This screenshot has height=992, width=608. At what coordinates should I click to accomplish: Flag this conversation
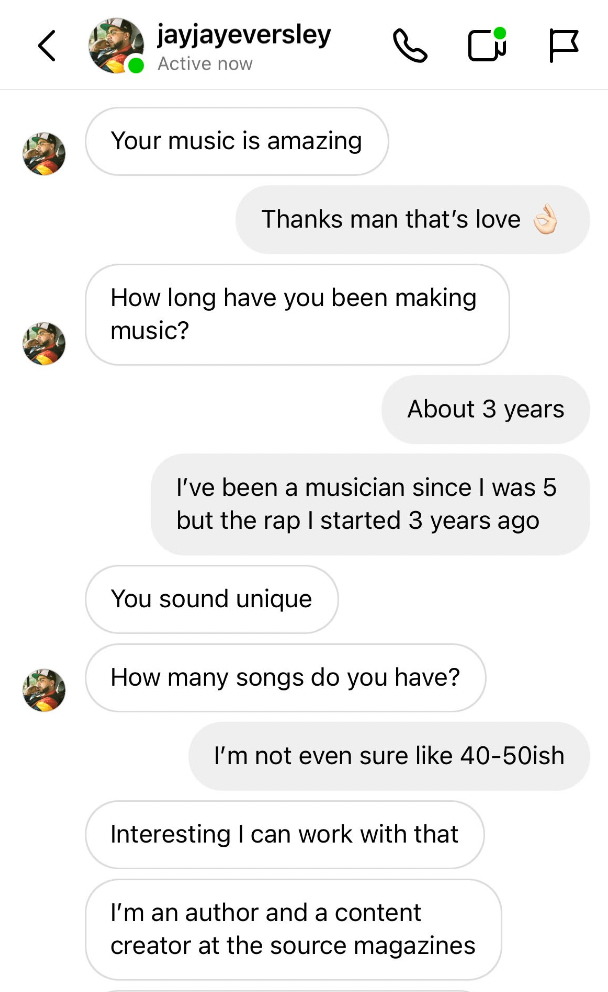tap(564, 46)
